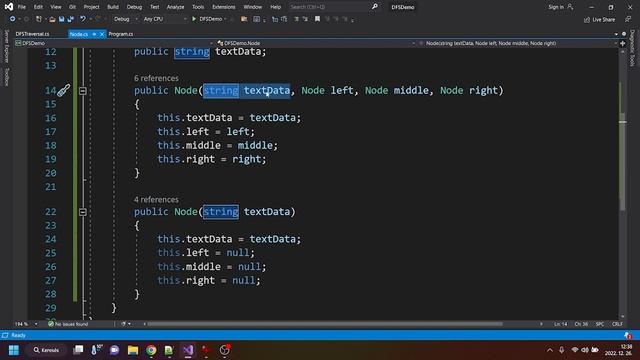Open the DFSDemo startup project dropdown arrow

point(225,19)
